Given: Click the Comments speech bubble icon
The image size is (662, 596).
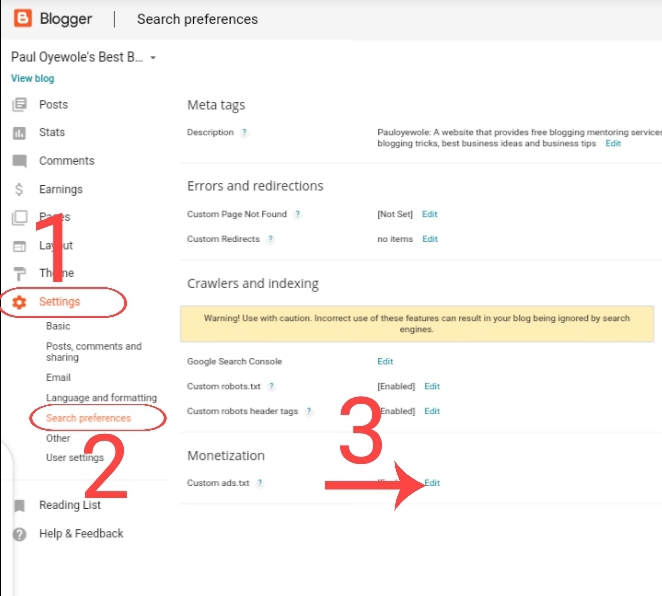Looking at the screenshot, I should pyautogui.click(x=19, y=161).
